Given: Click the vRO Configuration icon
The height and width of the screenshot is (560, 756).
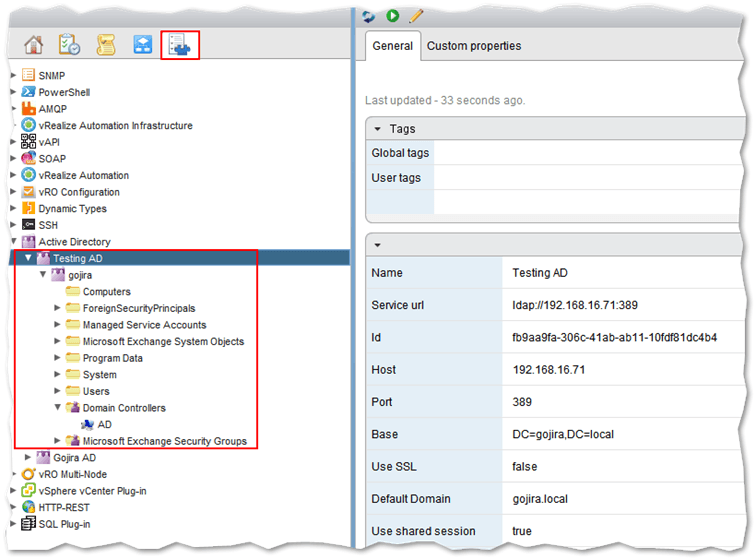Looking at the screenshot, I should click(28, 191).
